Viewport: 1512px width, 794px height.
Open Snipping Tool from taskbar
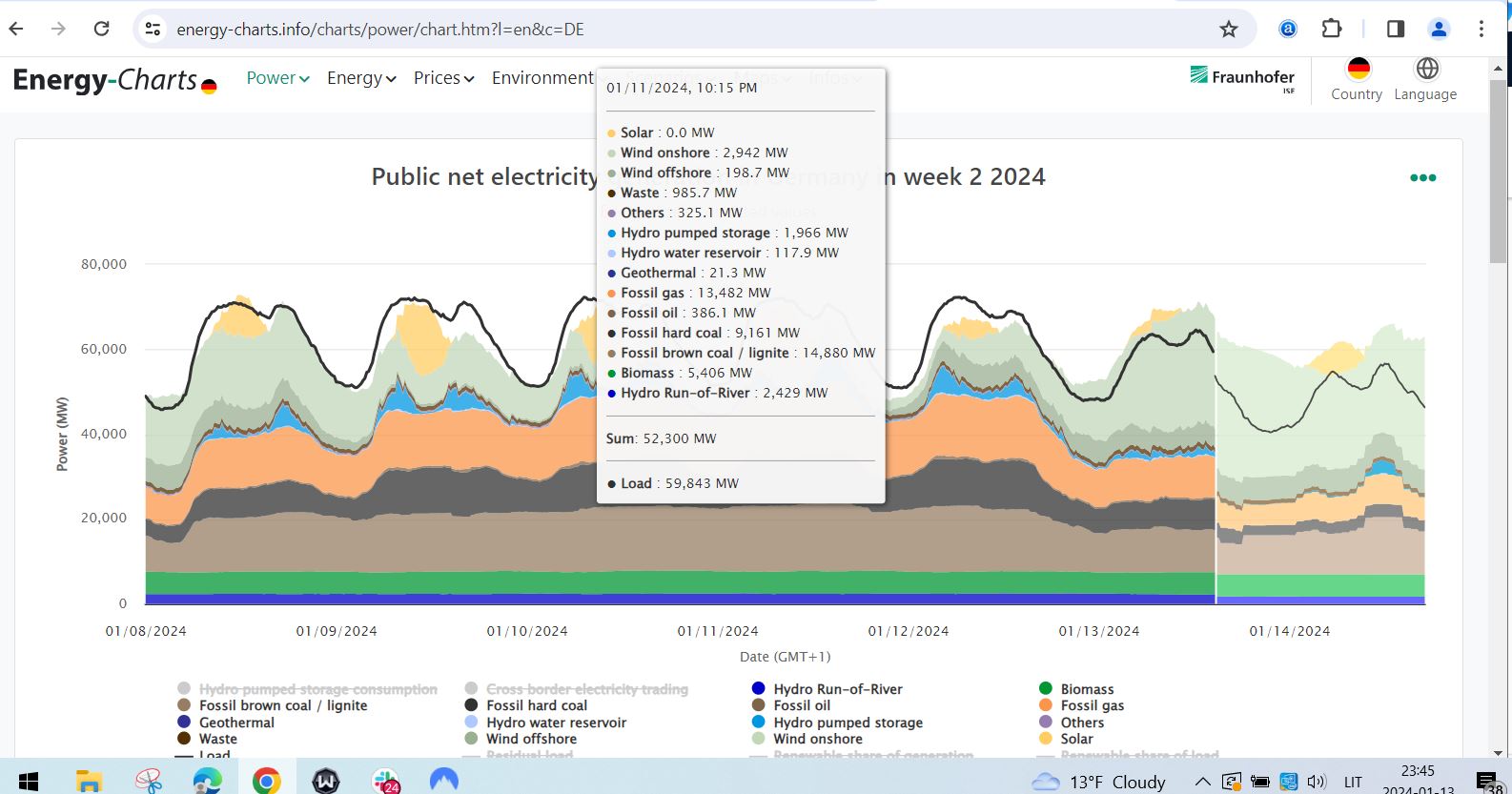[x=148, y=782]
